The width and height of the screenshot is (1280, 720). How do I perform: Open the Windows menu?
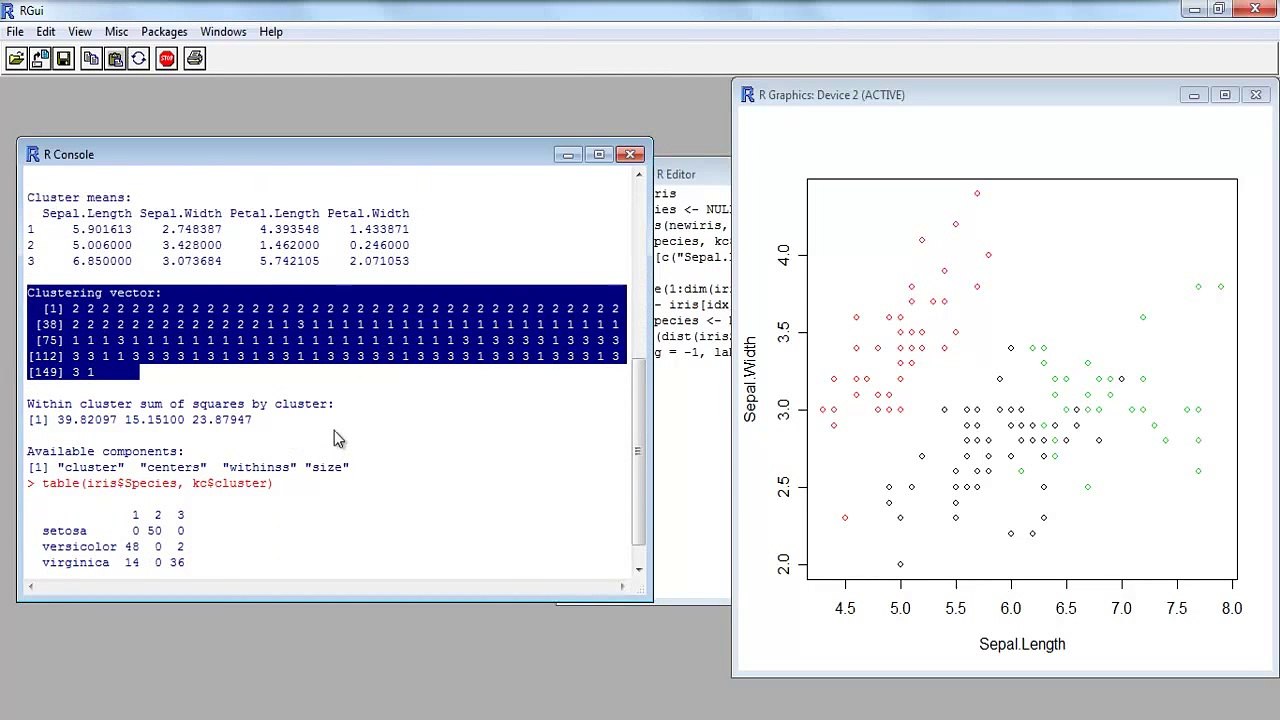(223, 32)
